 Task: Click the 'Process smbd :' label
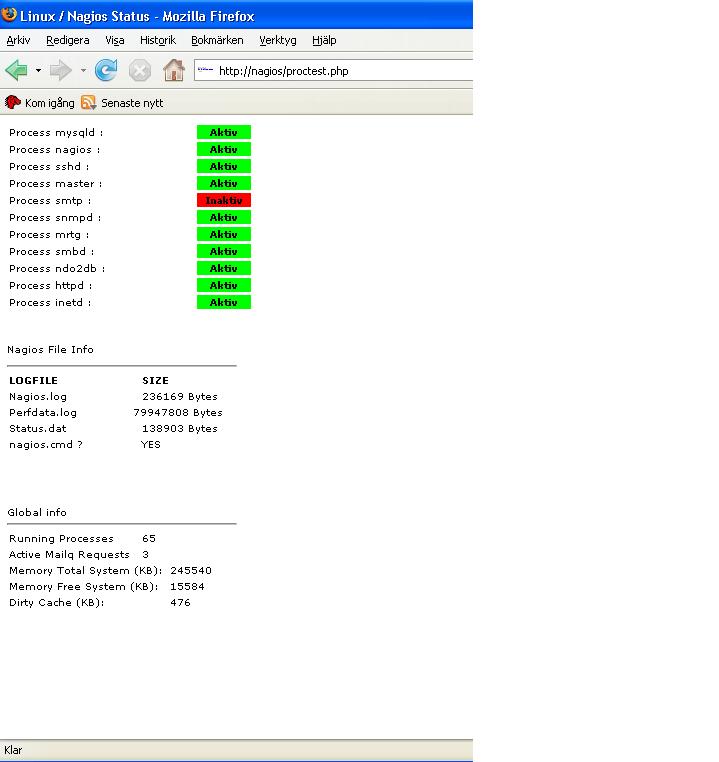[x=51, y=252]
